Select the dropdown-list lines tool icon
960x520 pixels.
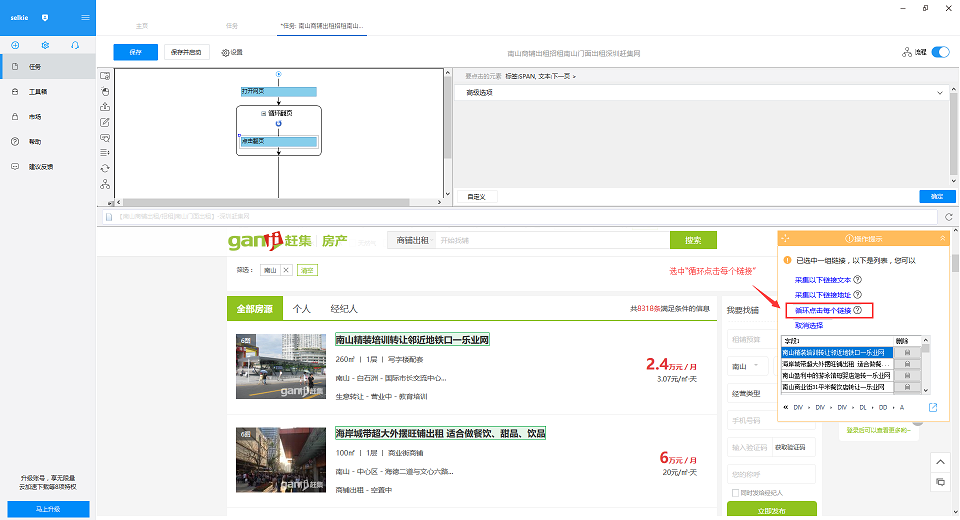(x=105, y=153)
